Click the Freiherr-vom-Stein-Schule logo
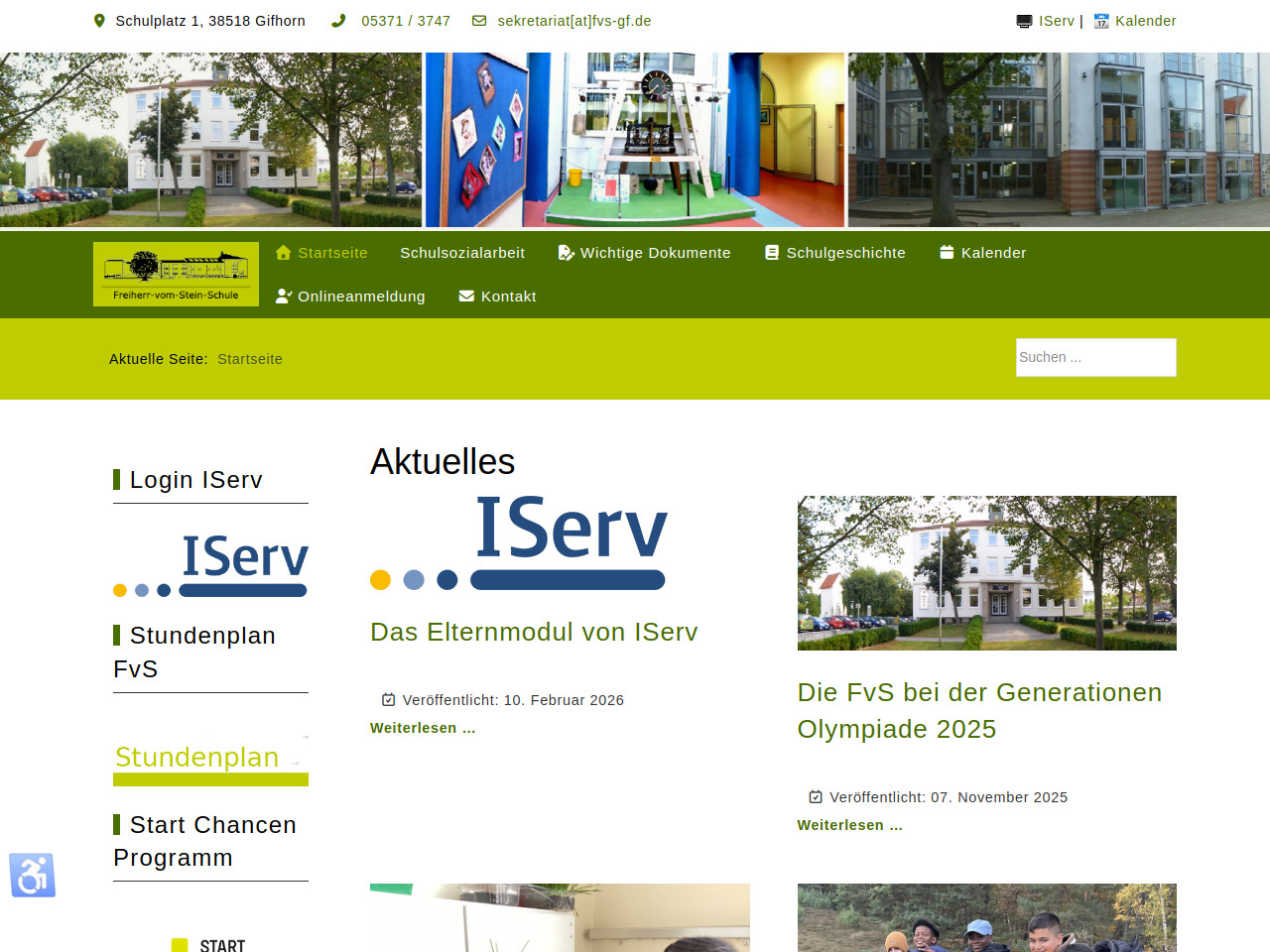Image resolution: width=1270 pixels, height=952 pixels. point(176,274)
